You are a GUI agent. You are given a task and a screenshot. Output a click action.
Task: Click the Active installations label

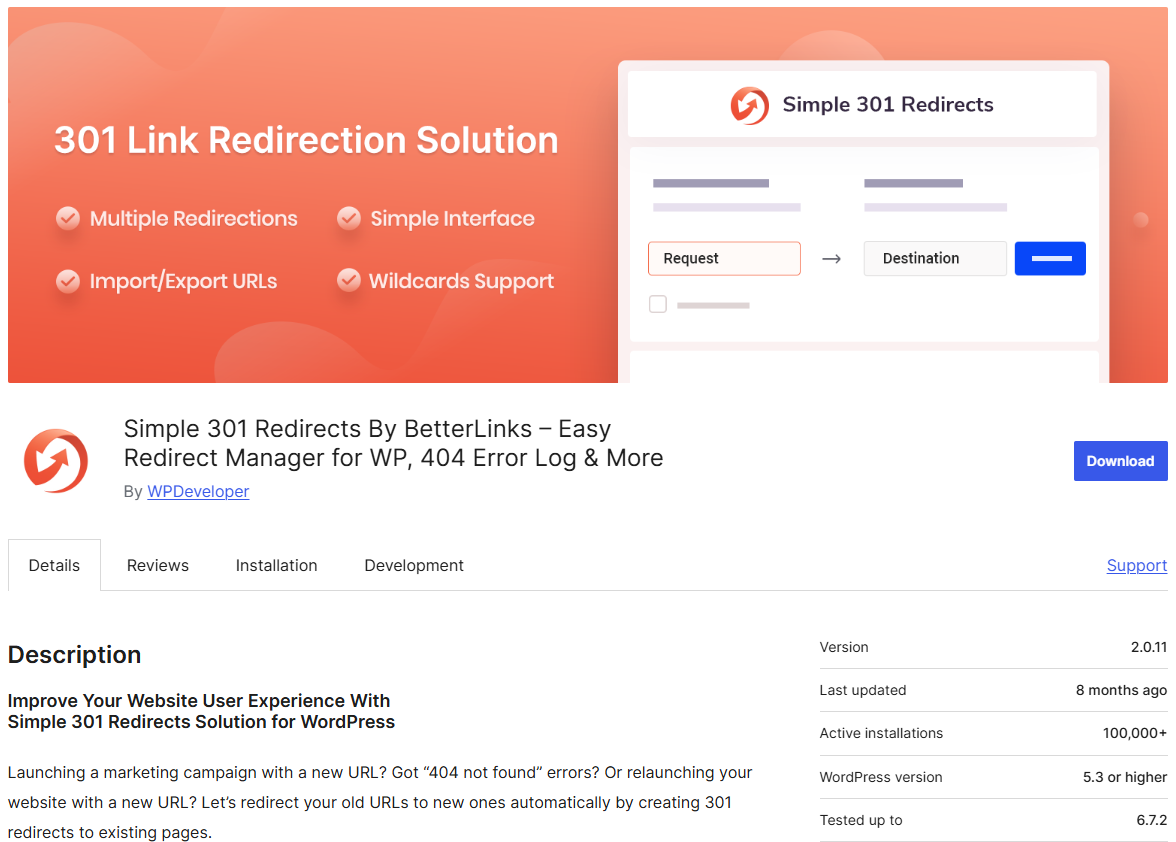tap(881, 733)
